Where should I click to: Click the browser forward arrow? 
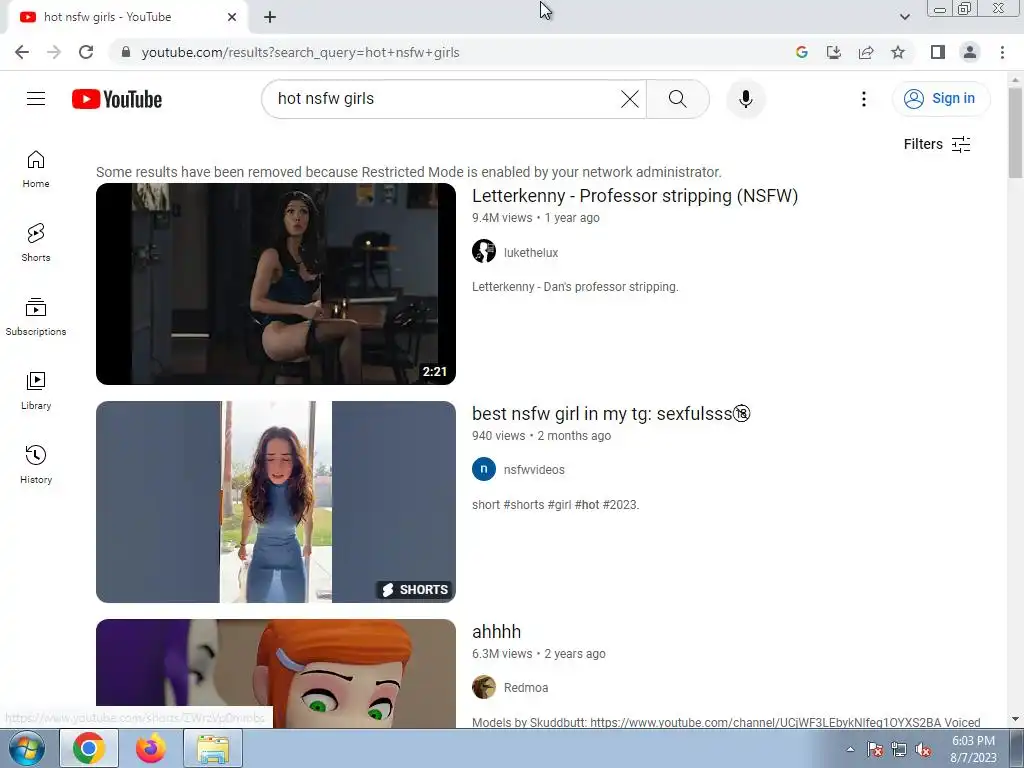tap(54, 52)
